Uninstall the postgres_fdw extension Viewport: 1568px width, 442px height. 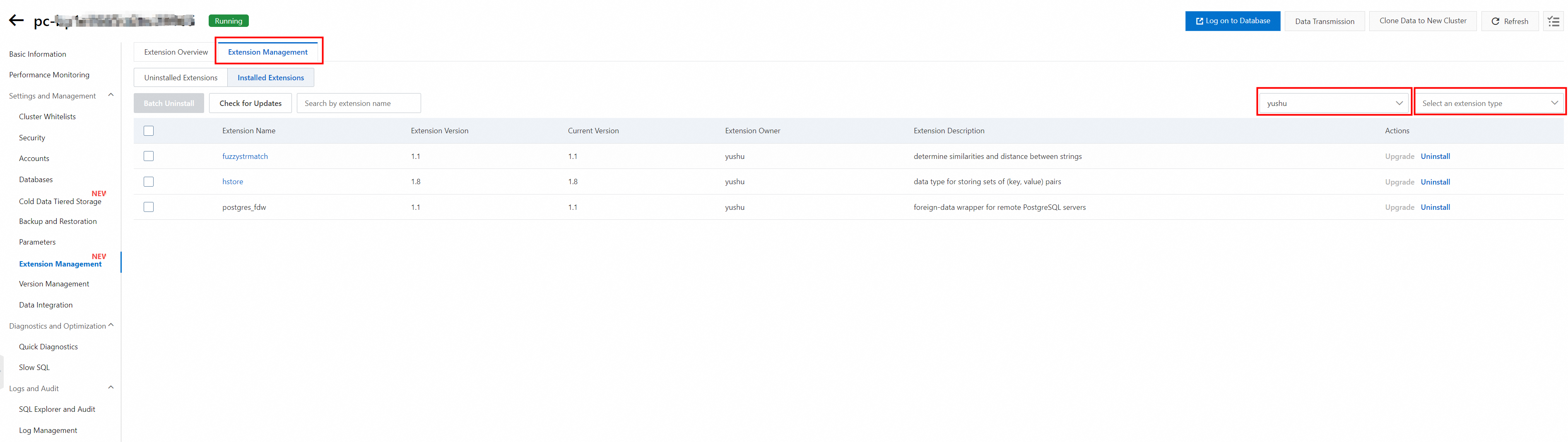(x=1436, y=208)
